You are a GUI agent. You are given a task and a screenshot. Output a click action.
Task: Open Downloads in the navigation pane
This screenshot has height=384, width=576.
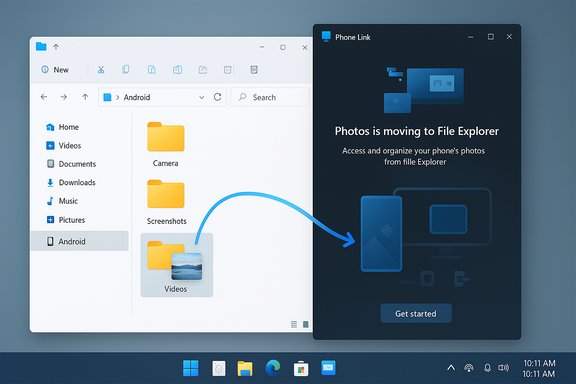click(71, 183)
